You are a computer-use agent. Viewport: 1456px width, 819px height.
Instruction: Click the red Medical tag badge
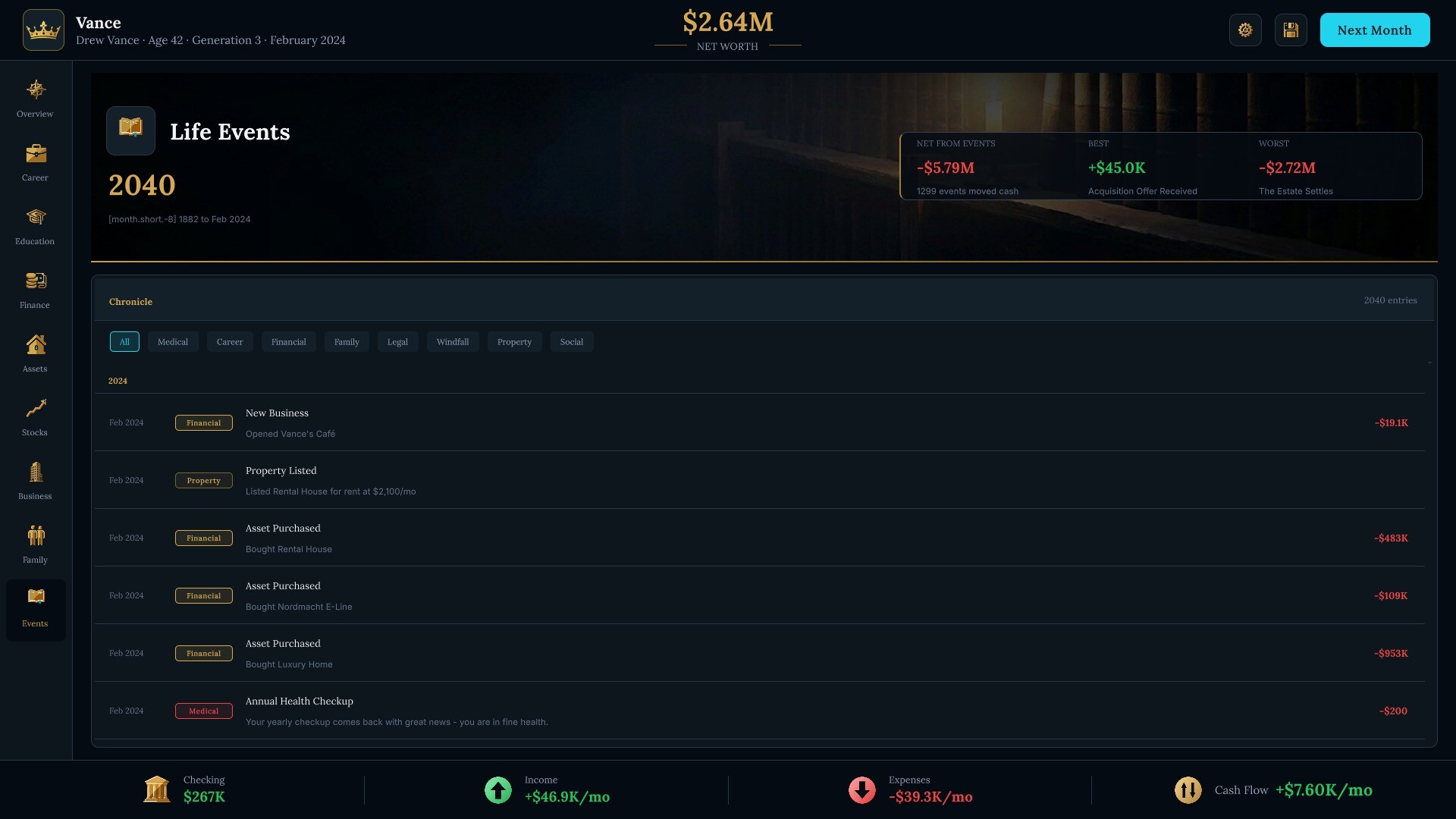coord(204,711)
